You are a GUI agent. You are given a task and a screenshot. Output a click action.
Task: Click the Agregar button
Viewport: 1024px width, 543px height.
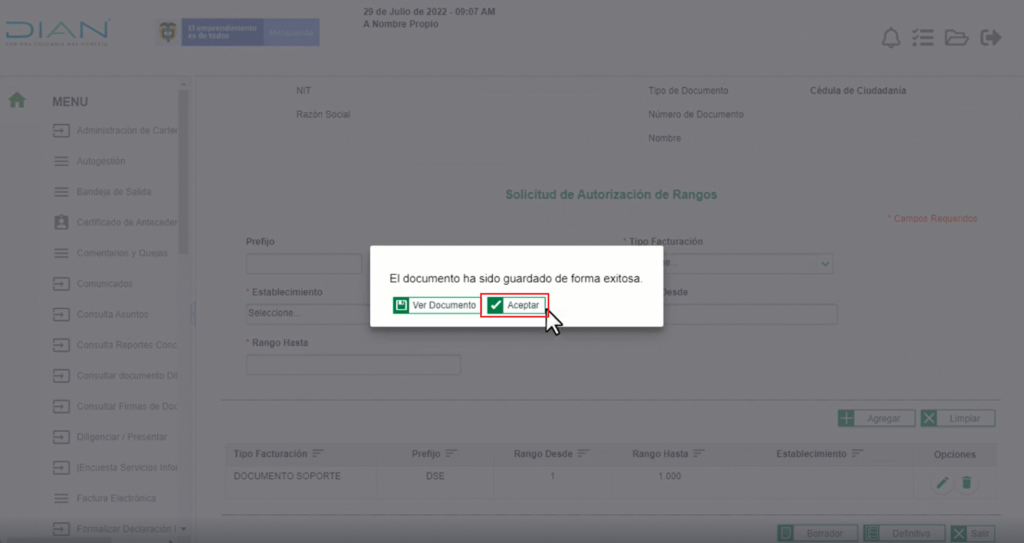pos(876,418)
